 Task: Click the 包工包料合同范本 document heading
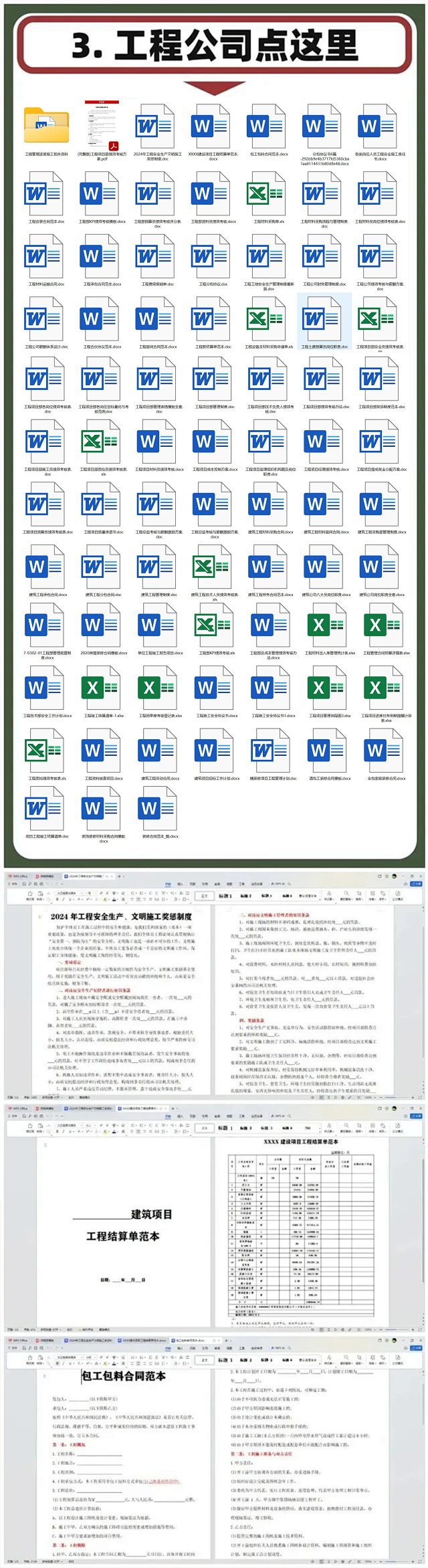pyautogui.click(x=124, y=1375)
